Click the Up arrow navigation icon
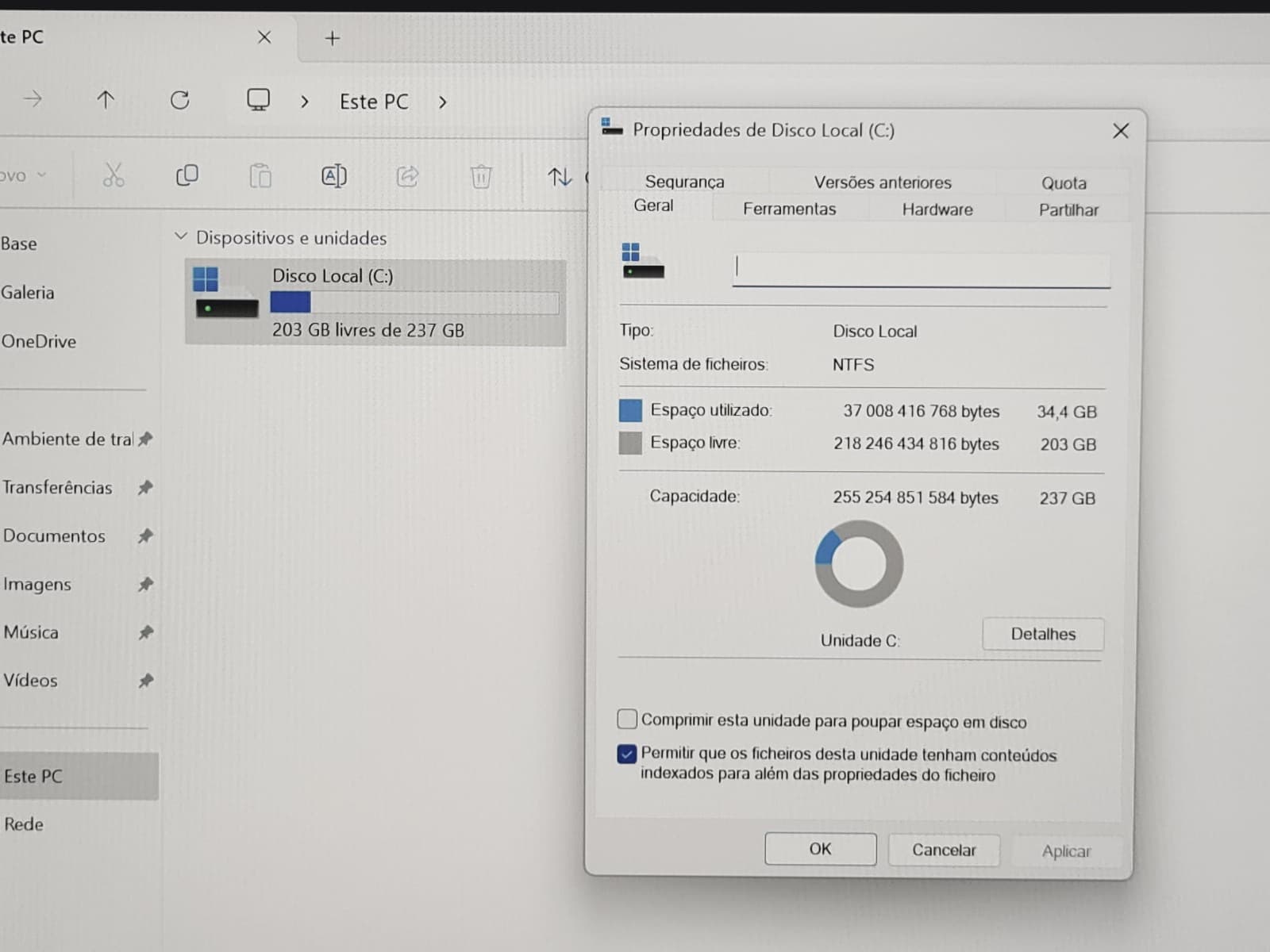The width and height of the screenshot is (1270, 952). tap(106, 99)
